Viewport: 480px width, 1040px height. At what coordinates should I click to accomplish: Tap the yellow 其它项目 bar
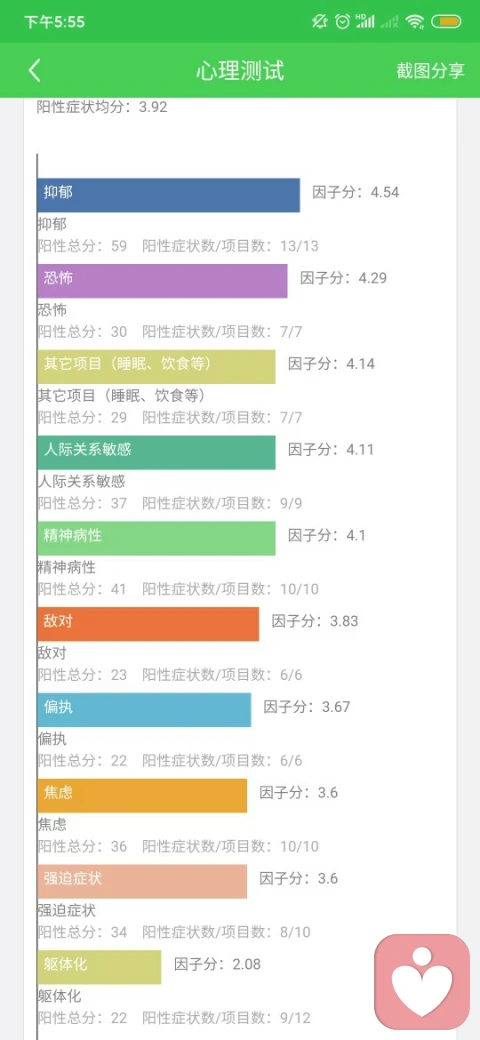(156, 367)
